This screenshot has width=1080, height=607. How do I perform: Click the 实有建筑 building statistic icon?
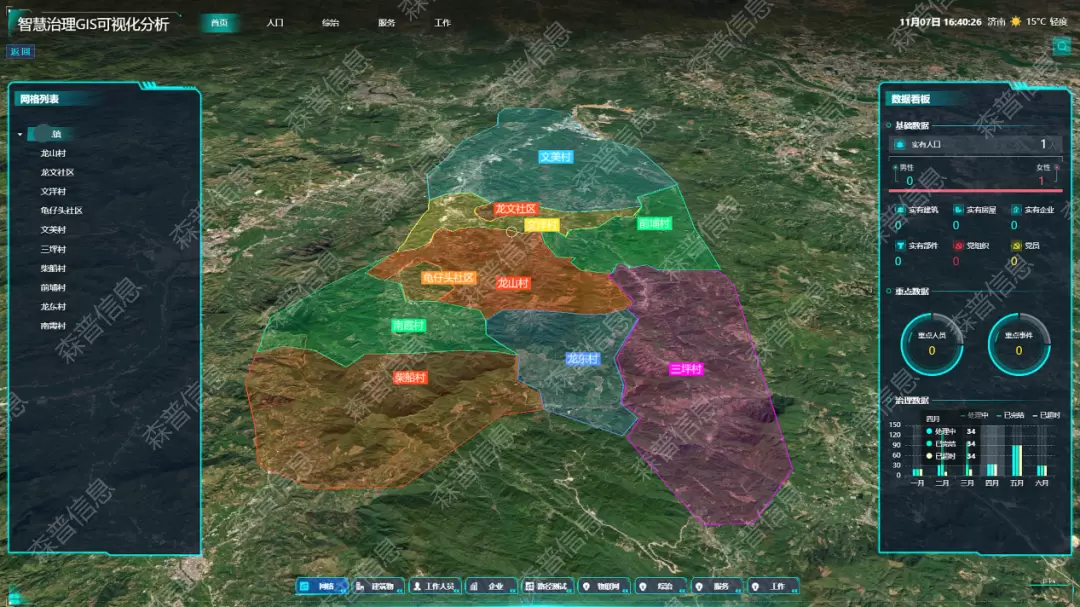[900, 209]
